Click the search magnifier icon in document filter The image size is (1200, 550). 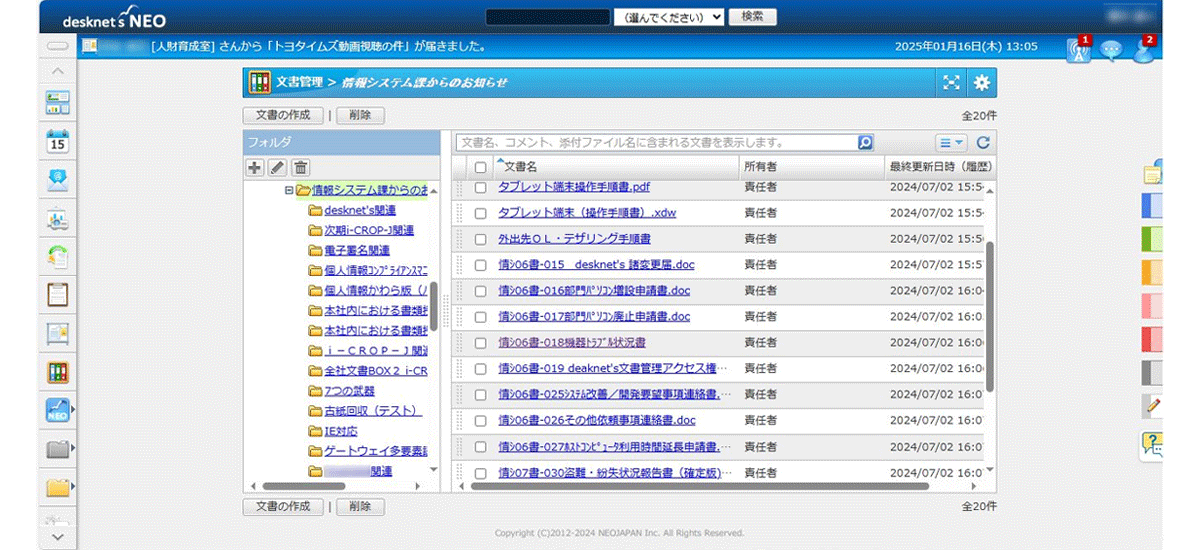tap(865, 143)
